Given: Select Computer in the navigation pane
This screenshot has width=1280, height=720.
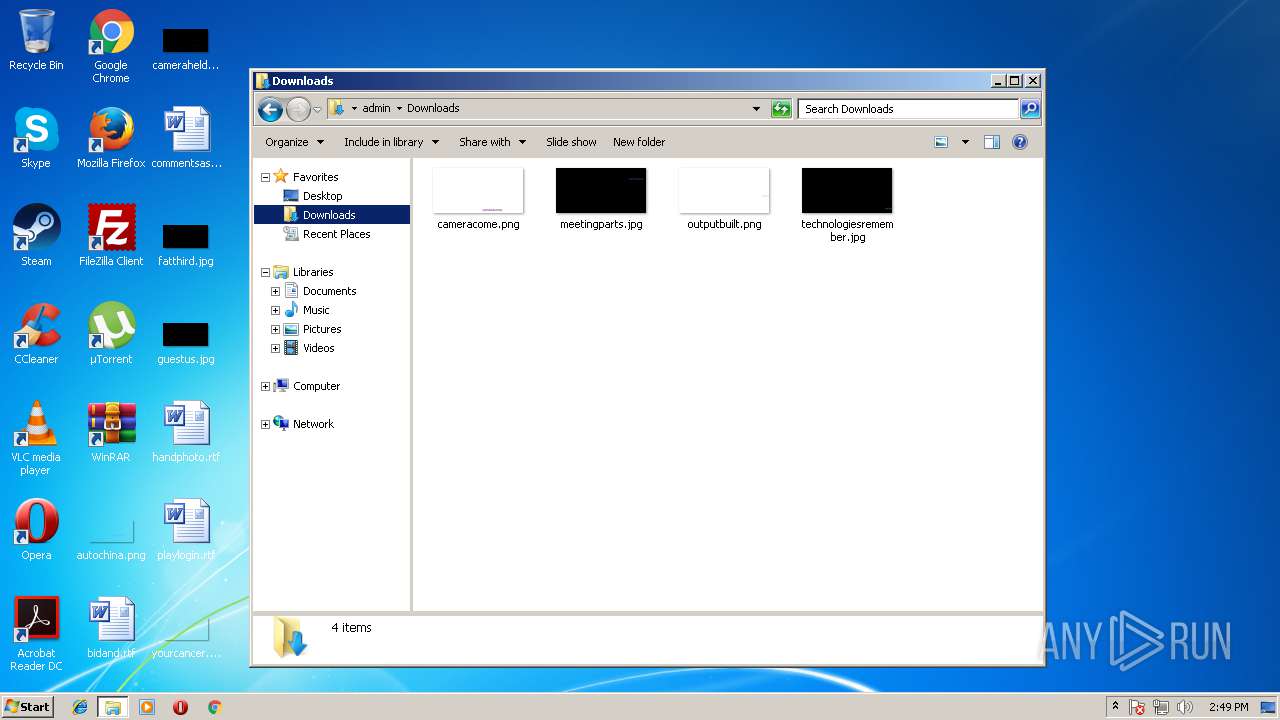Looking at the screenshot, I should [316, 386].
